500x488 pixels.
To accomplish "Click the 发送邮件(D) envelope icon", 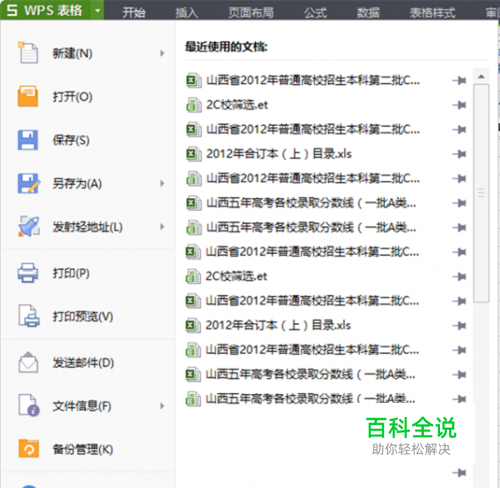I will click(28, 362).
